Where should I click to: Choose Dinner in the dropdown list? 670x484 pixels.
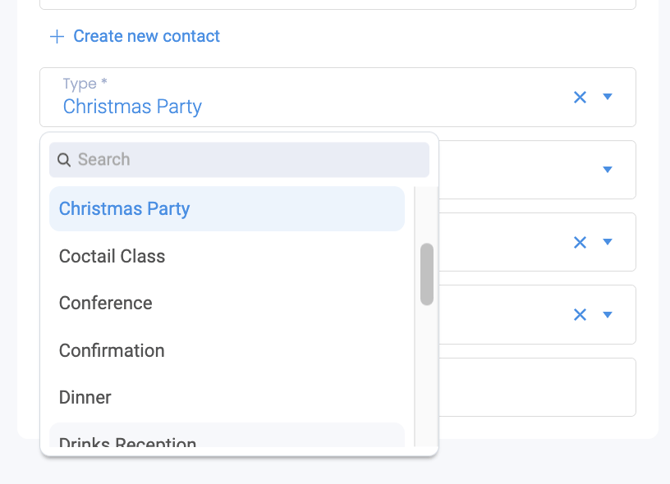click(x=227, y=398)
